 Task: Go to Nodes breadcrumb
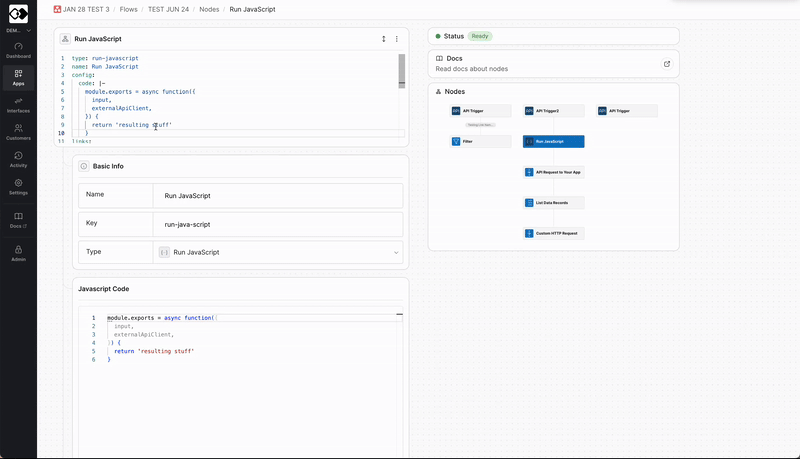point(209,9)
